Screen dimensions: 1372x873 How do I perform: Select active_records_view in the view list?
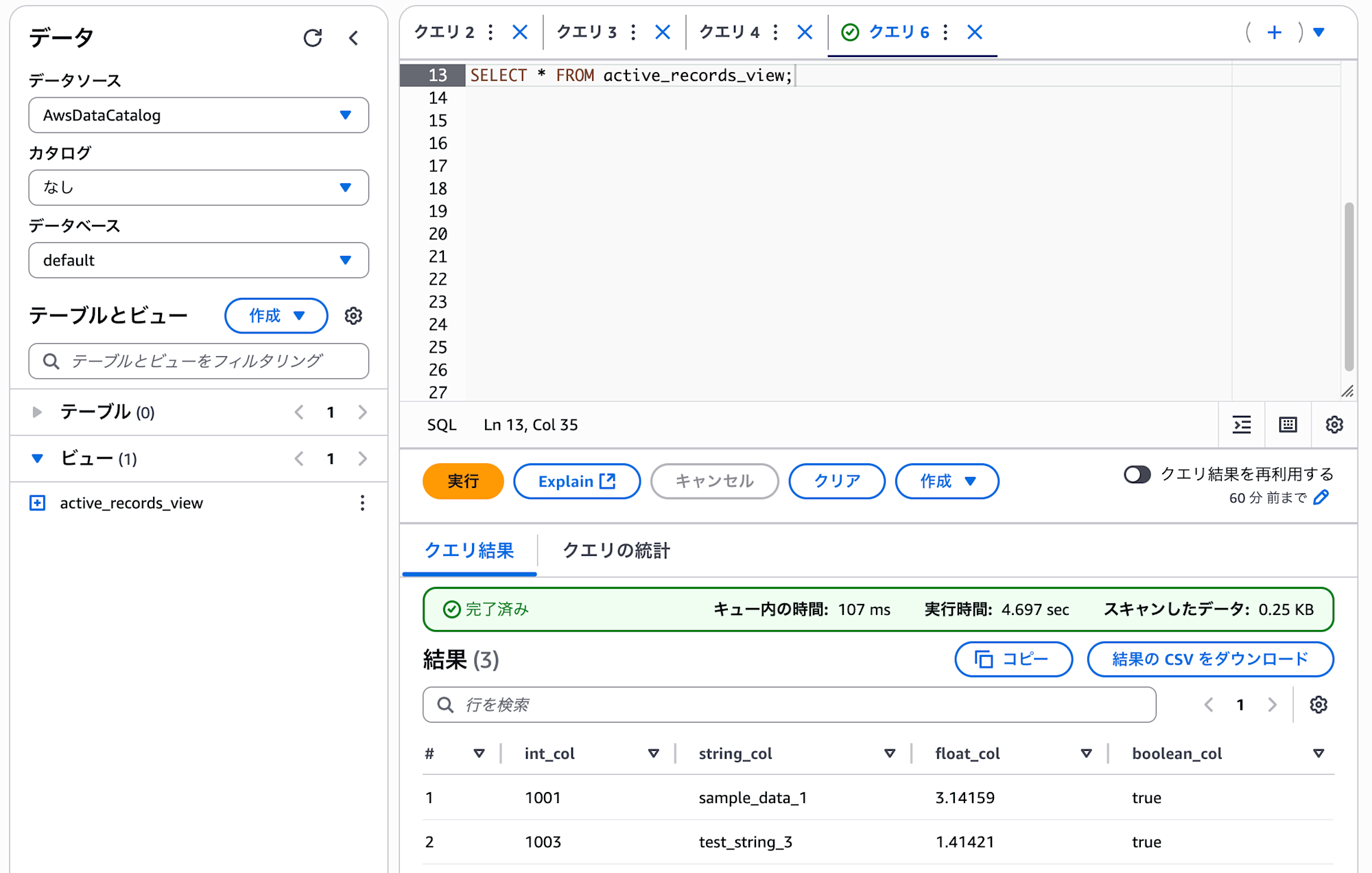click(x=132, y=503)
